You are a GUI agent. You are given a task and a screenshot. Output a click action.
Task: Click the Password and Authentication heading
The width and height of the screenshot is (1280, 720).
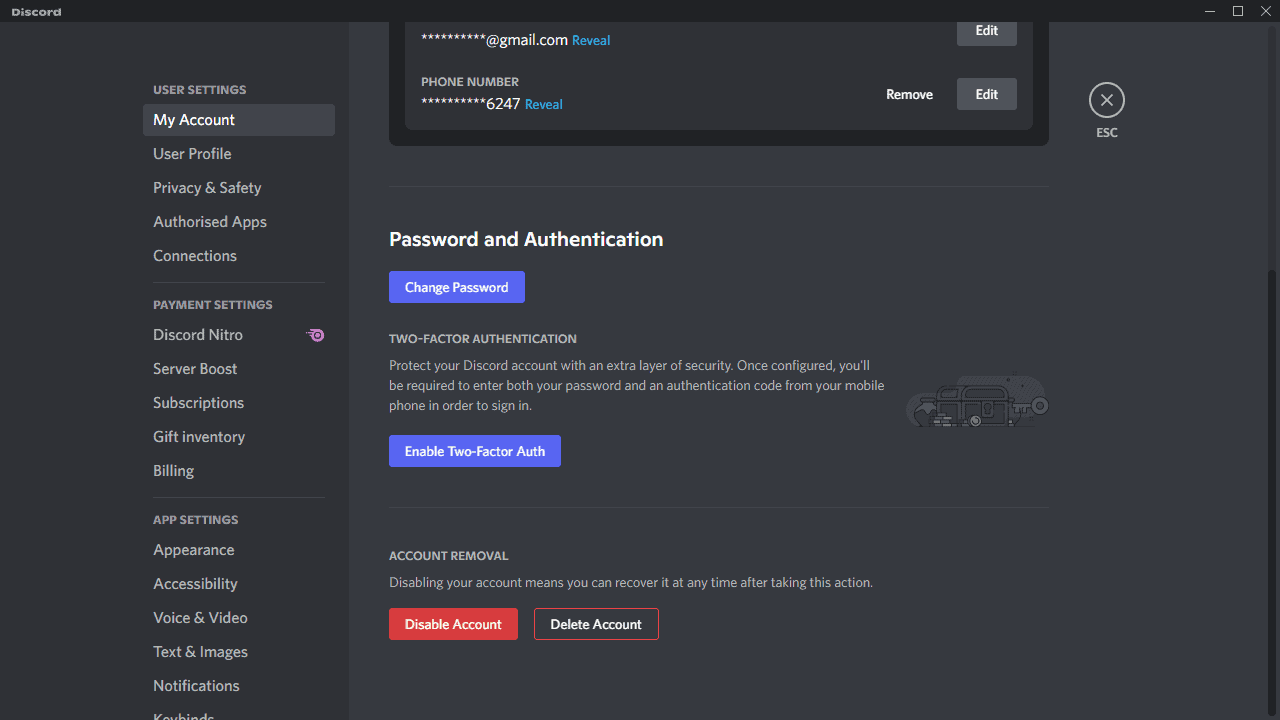coord(526,239)
